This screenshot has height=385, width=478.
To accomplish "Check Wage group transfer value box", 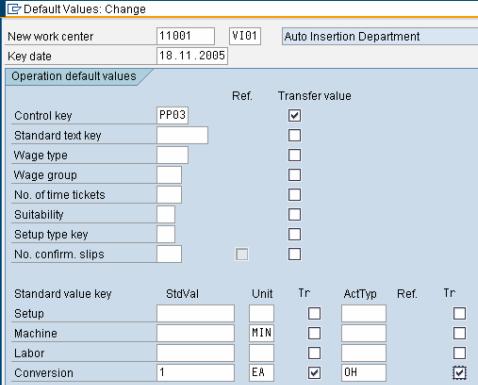I will pos(294,175).
